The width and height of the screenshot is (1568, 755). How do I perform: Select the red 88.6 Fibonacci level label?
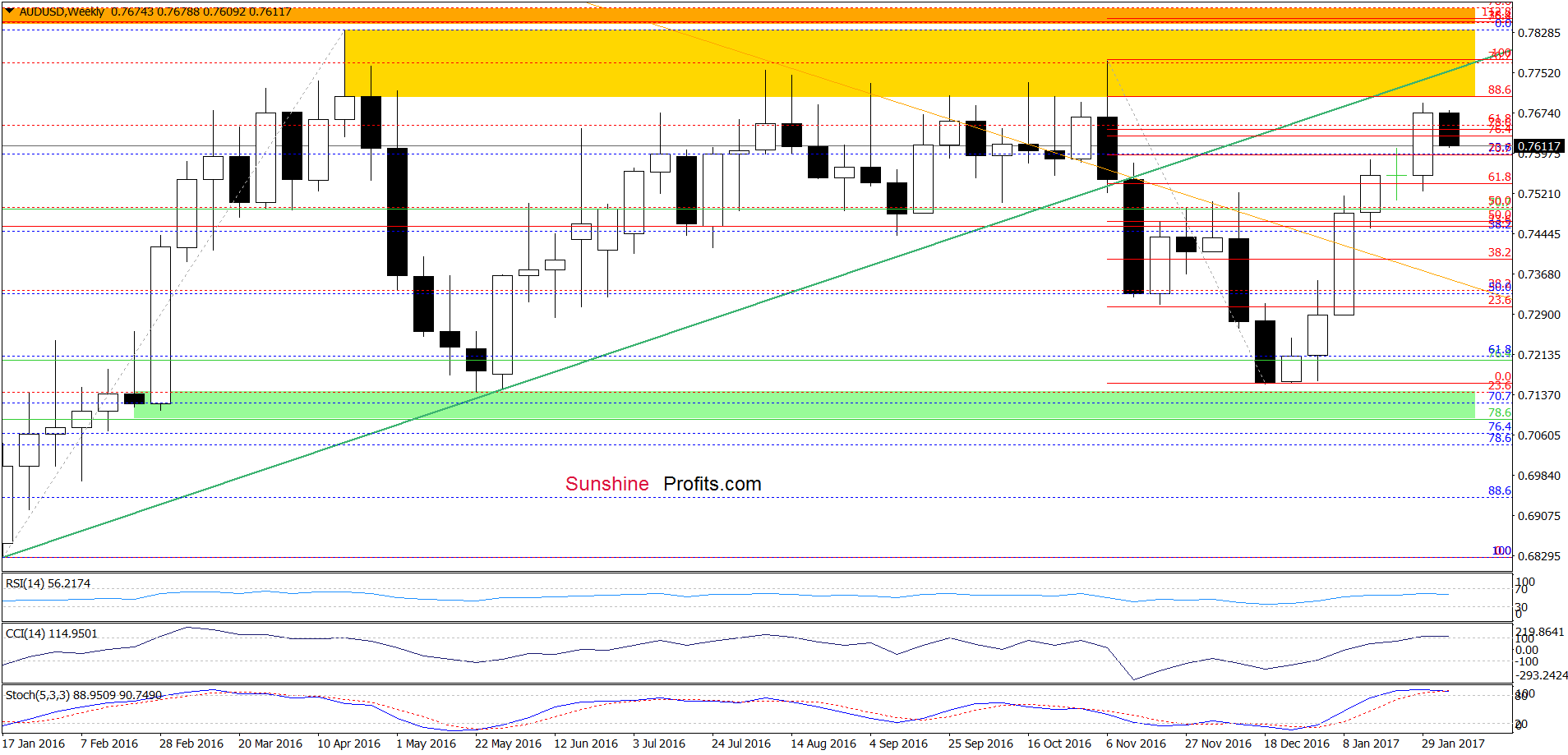(1500, 90)
